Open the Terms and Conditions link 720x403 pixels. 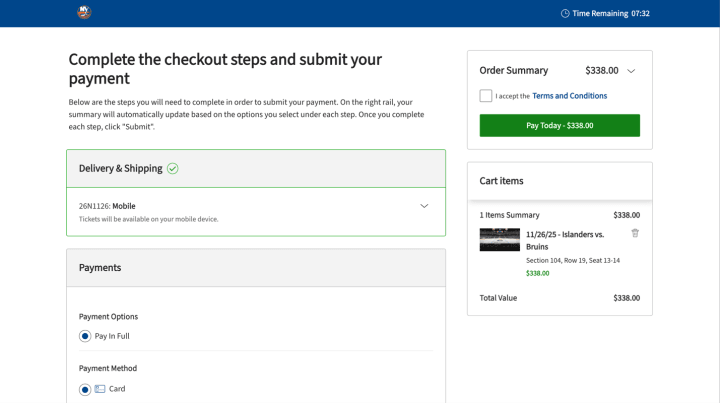pyautogui.click(x=569, y=96)
